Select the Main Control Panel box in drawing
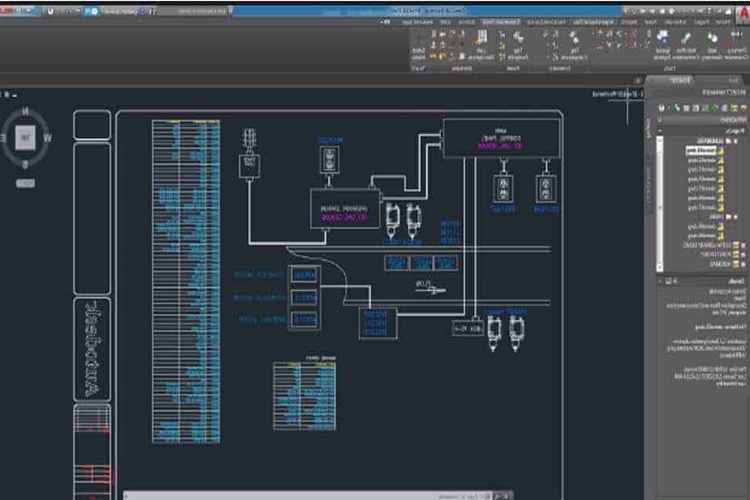This screenshot has height=500, width=750. [501, 138]
